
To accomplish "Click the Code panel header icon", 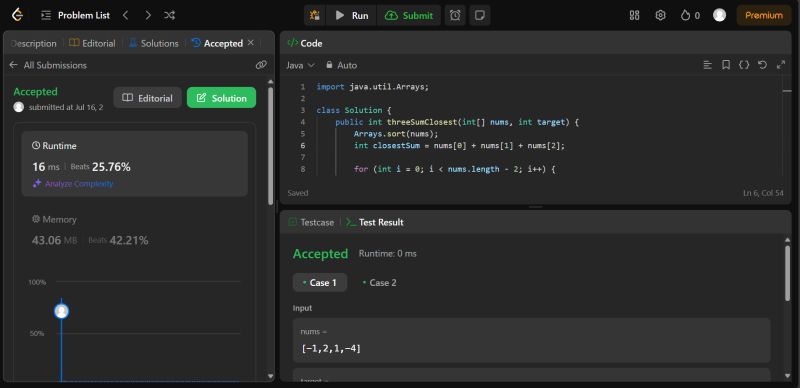I will 292,43.
